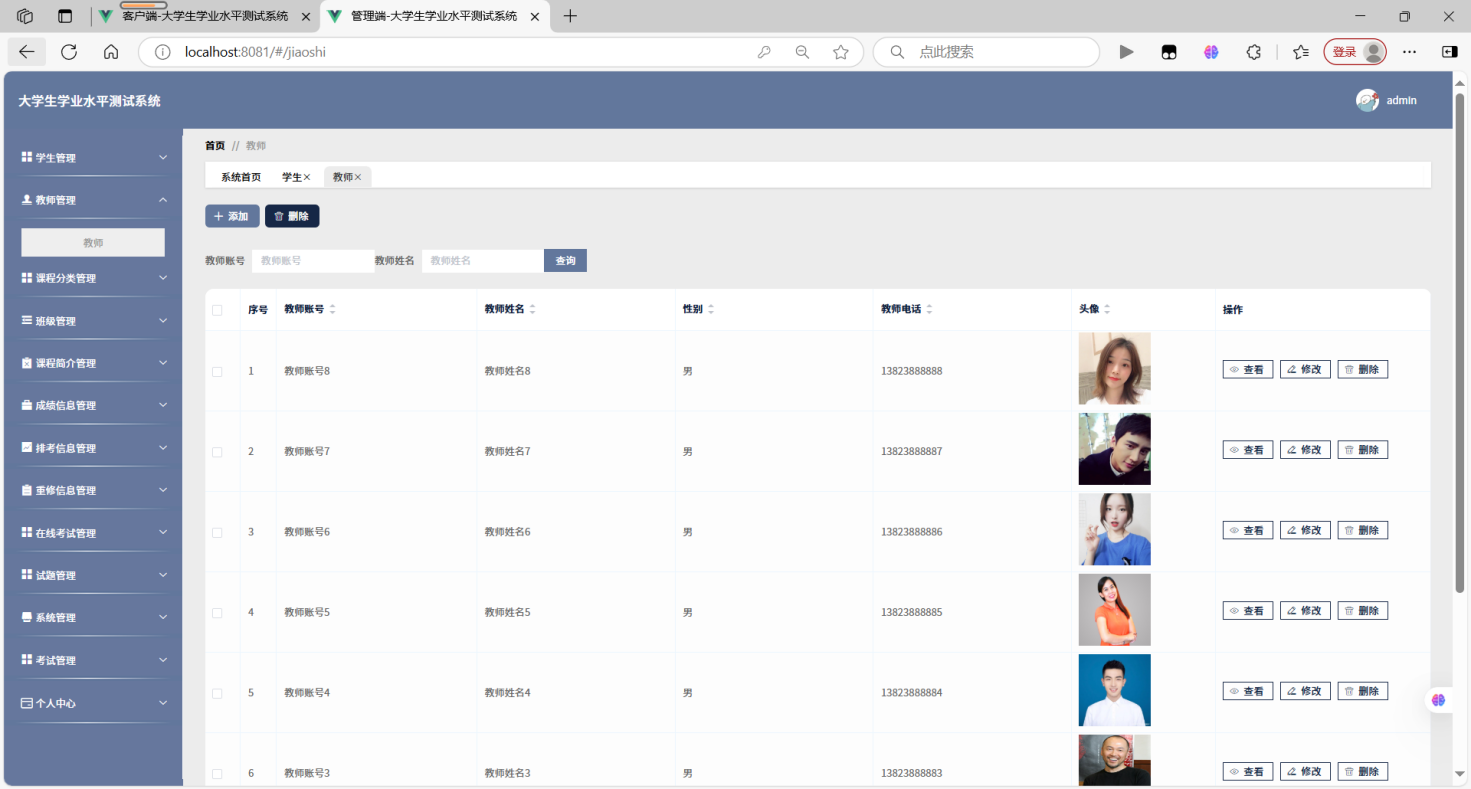The width and height of the screenshot is (1471, 789).
Task: Select the row checkbox for 教师账号4
Action: [x=217, y=693]
